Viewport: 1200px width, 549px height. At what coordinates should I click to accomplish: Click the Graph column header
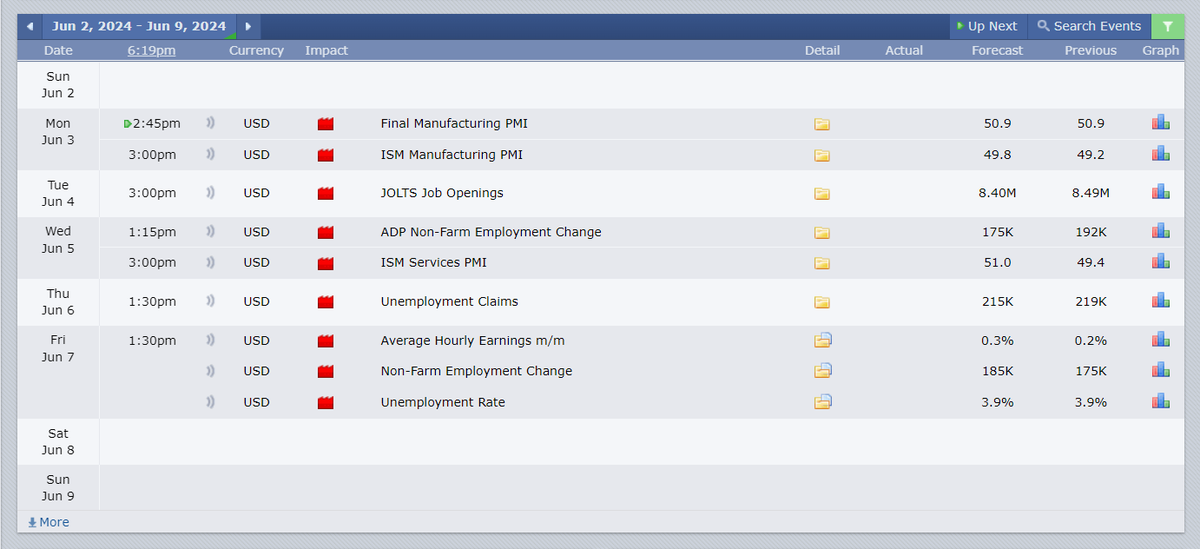coord(1161,50)
